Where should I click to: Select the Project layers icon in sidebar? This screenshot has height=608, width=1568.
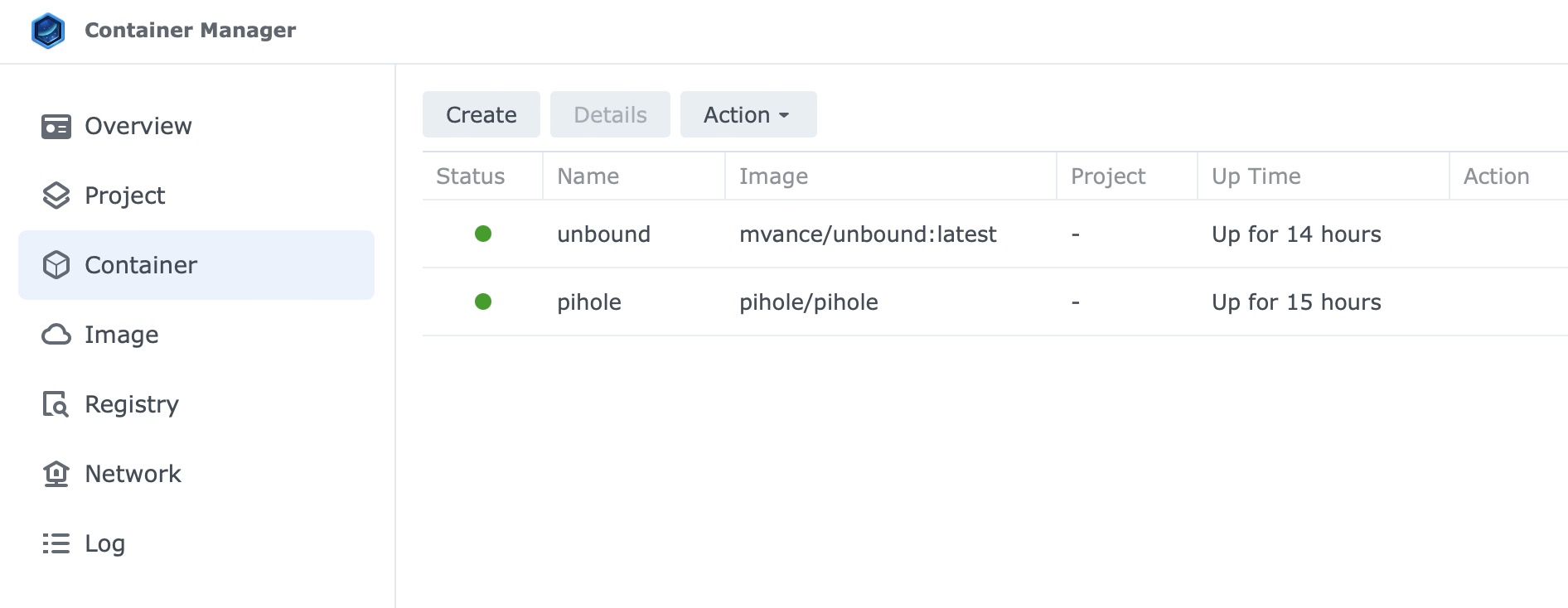pos(56,195)
